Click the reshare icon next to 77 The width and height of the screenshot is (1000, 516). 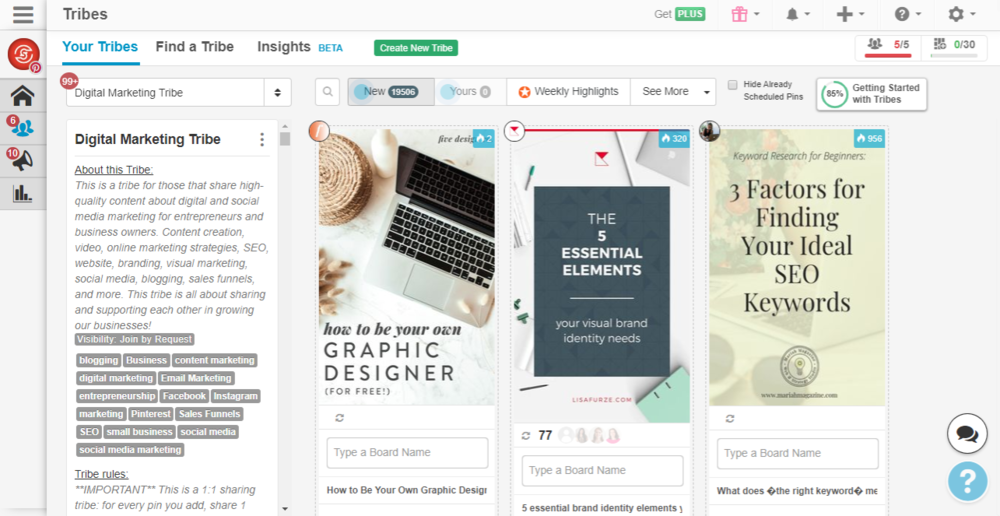click(526, 436)
